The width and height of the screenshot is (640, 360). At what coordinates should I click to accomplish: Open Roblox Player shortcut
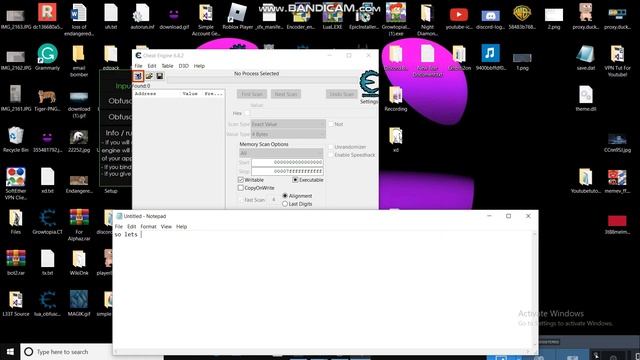tap(238, 17)
